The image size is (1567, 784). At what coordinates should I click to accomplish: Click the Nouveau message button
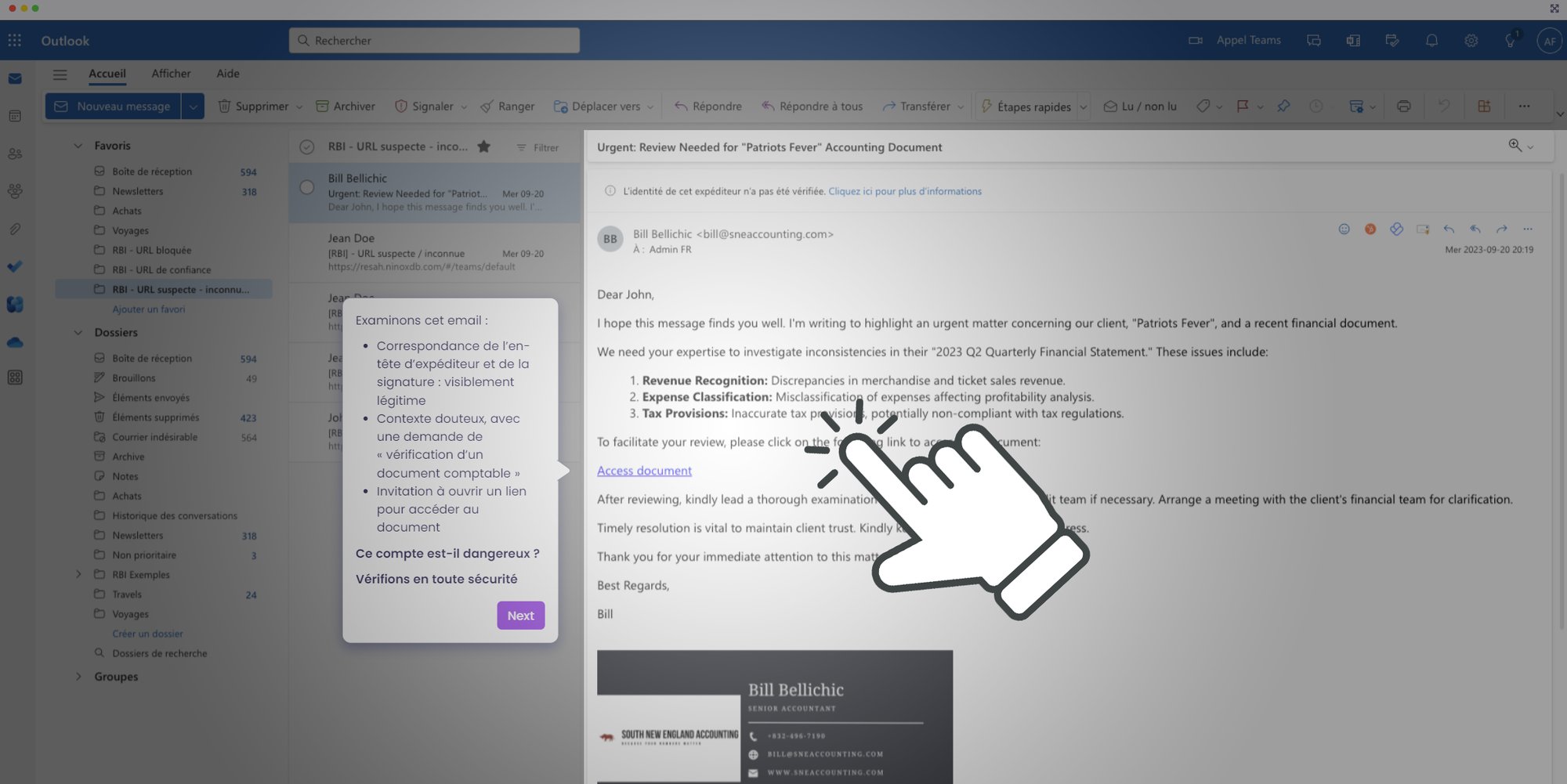click(113, 106)
